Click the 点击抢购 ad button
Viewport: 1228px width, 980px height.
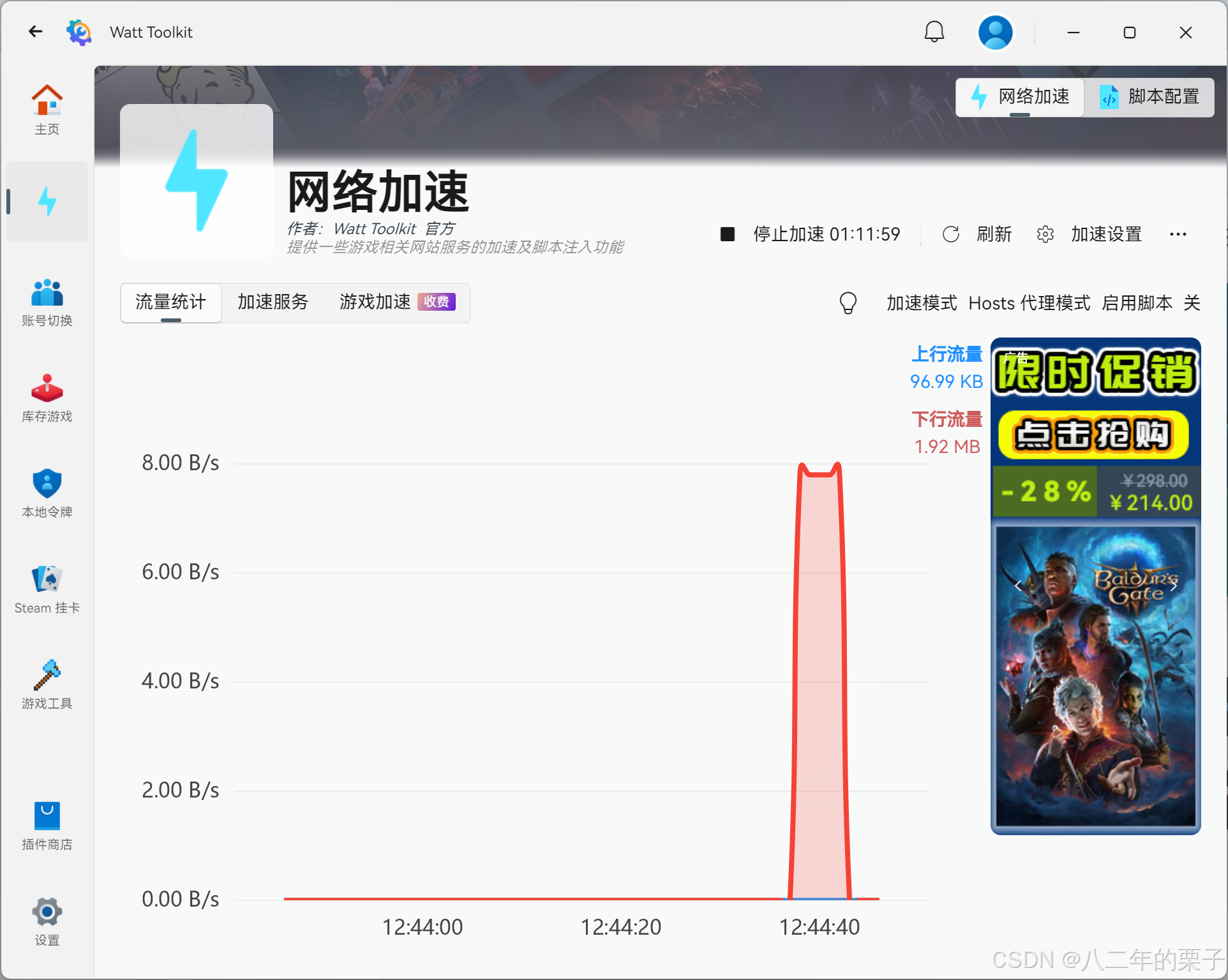[1093, 435]
